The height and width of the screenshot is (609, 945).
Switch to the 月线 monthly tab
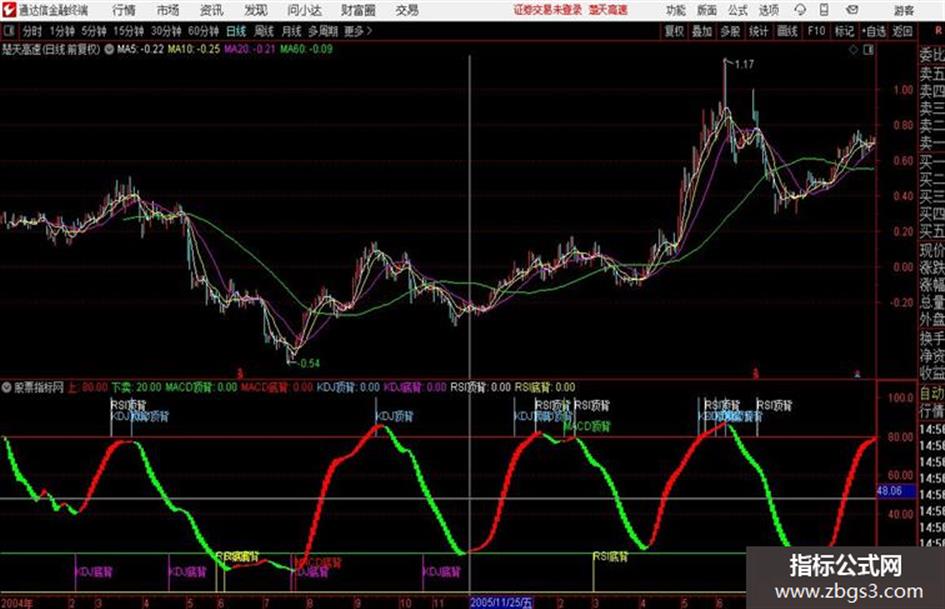tap(292, 31)
